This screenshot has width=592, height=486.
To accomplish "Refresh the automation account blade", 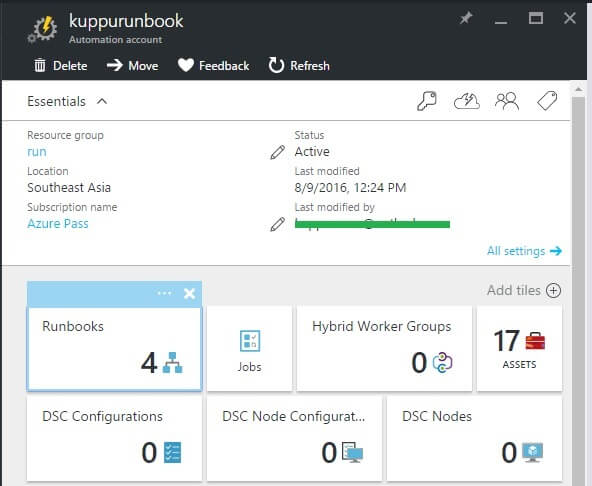I will click(x=299, y=66).
